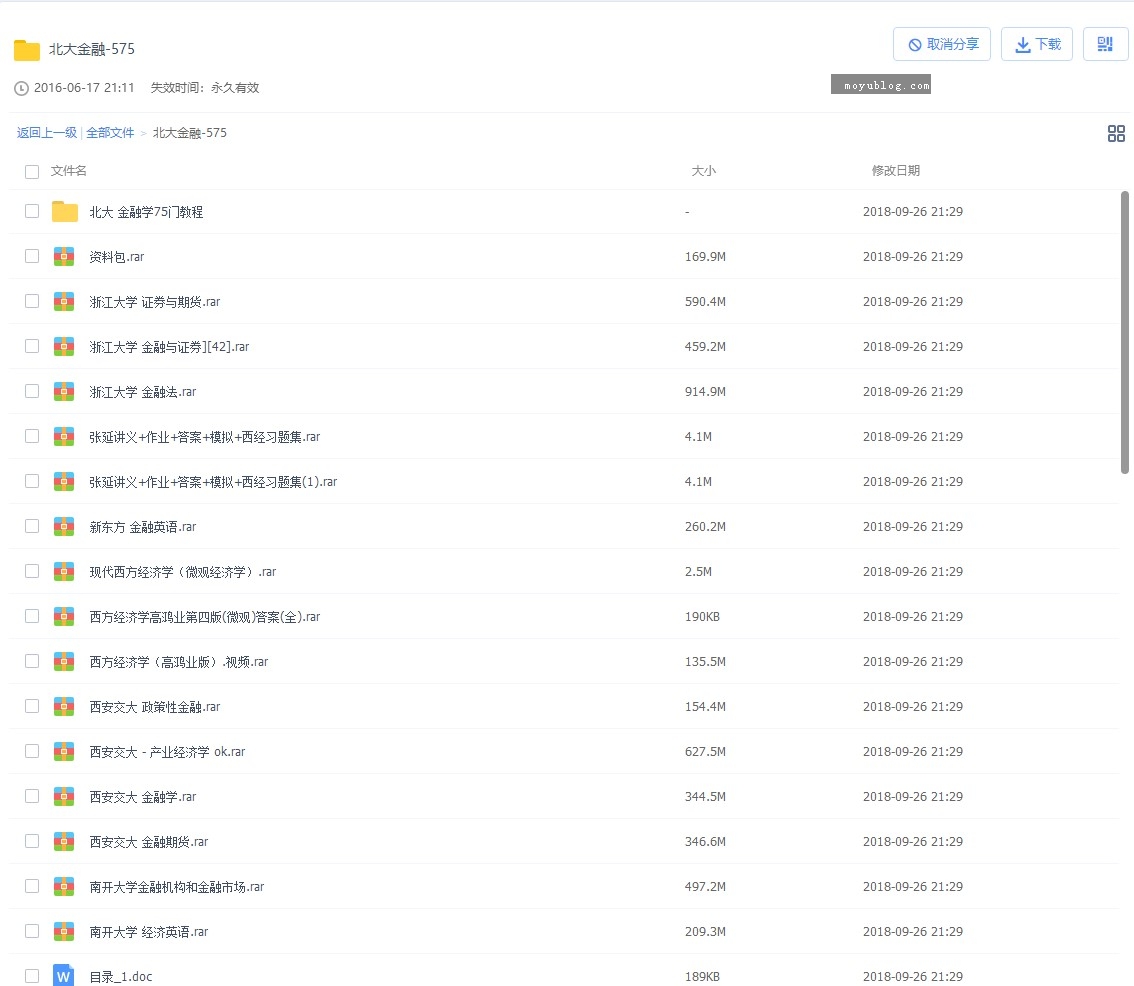Click rar icon of 西安交大 金融期货.rar
This screenshot has width=1134, height=986.
(64, 841)
